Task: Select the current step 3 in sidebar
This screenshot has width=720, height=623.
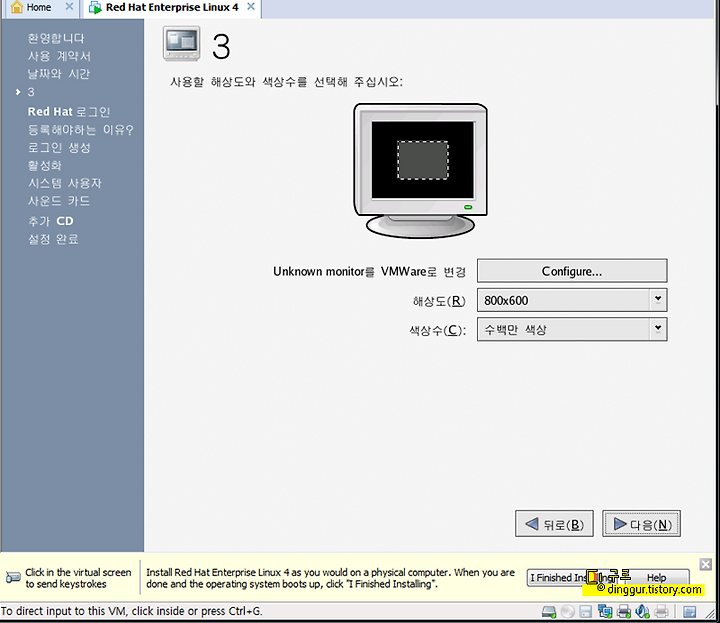Action: [31, 92]
